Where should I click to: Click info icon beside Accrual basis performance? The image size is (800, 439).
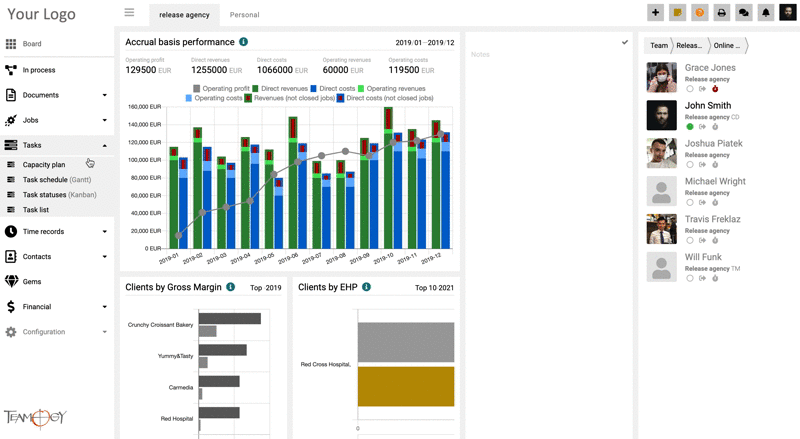244,42
